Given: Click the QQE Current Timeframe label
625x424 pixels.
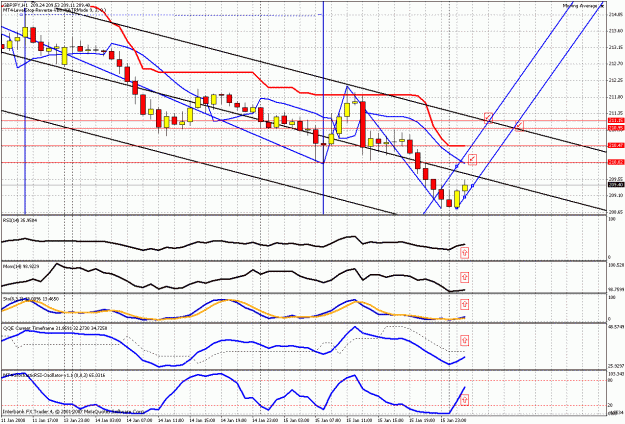Looking at the screenshot, I should [x=55, y=328].
